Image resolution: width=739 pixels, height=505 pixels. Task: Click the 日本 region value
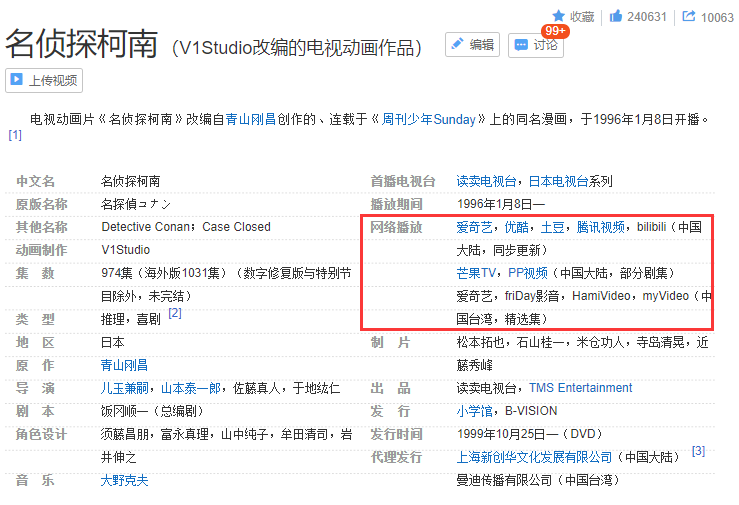pyautogui.click(x=113, y=342)
